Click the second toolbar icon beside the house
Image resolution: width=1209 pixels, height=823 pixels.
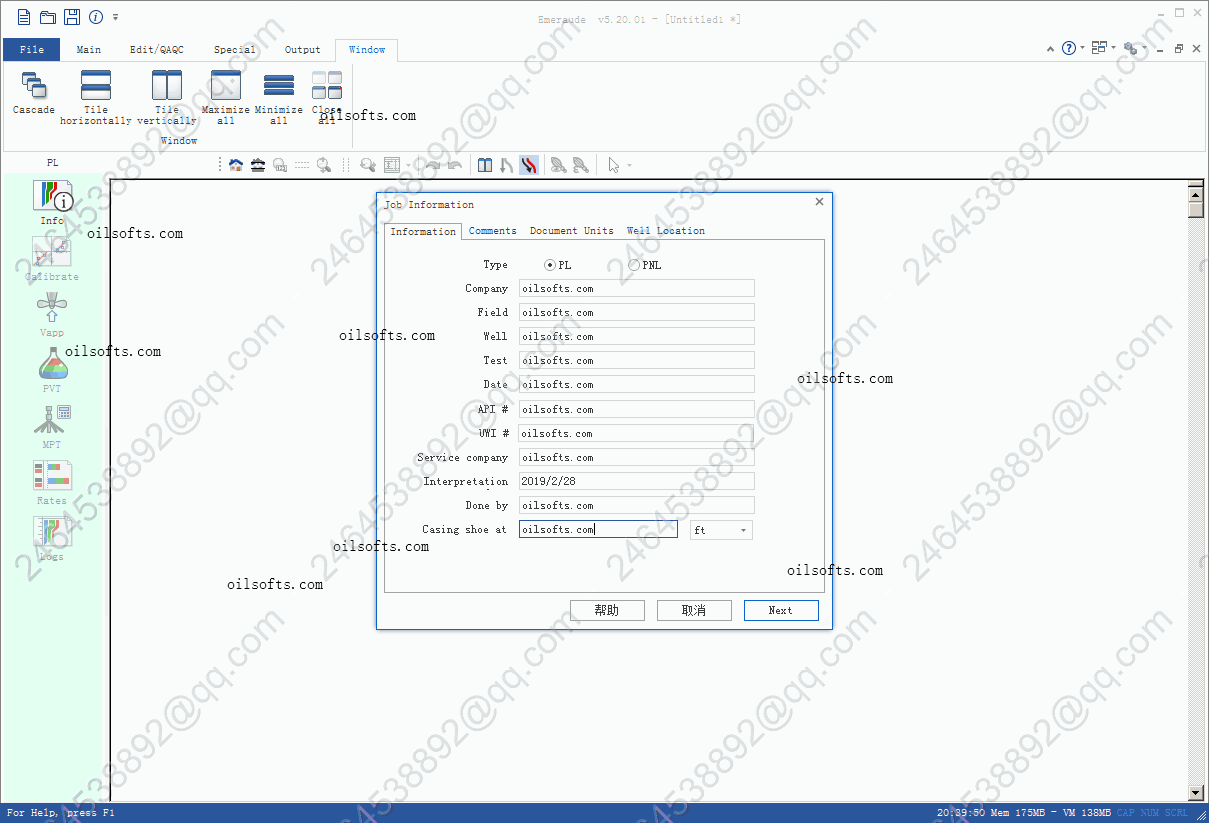(258, 165)
